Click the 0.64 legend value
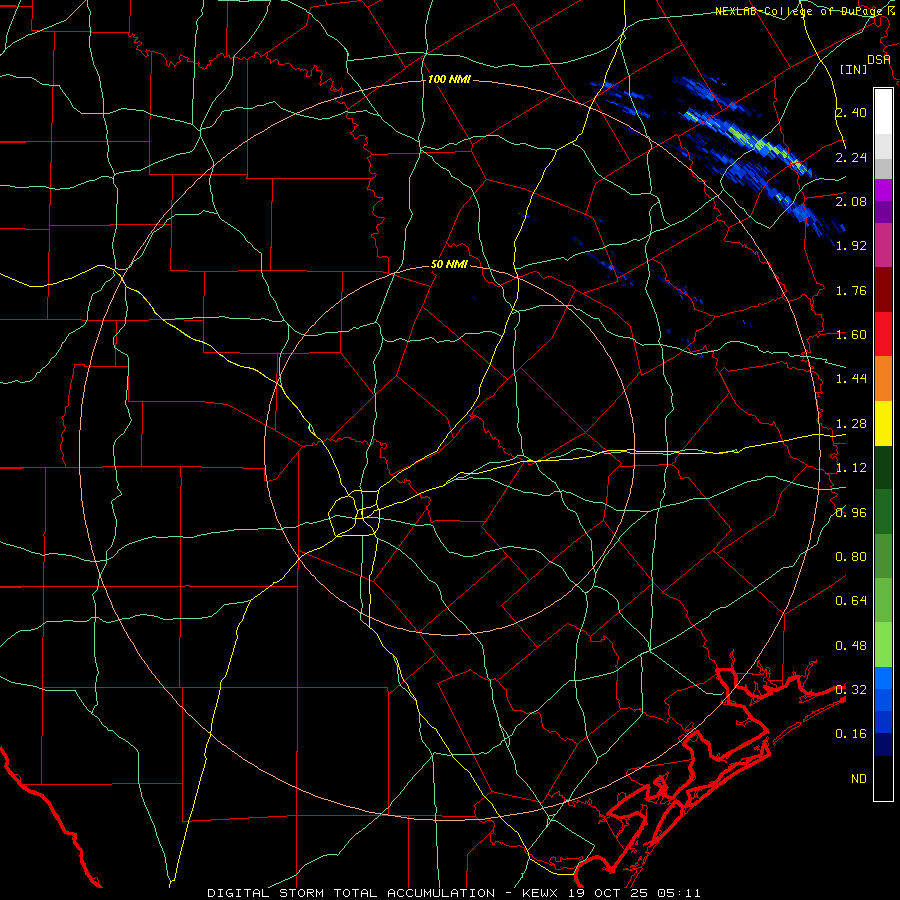 (x=851, y=601)
